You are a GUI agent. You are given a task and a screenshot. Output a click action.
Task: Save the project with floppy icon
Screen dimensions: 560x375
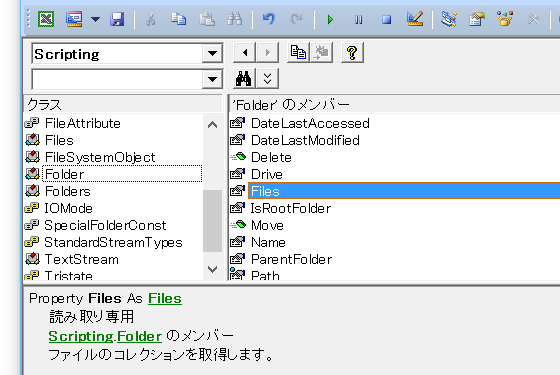[x=117, y=19]
